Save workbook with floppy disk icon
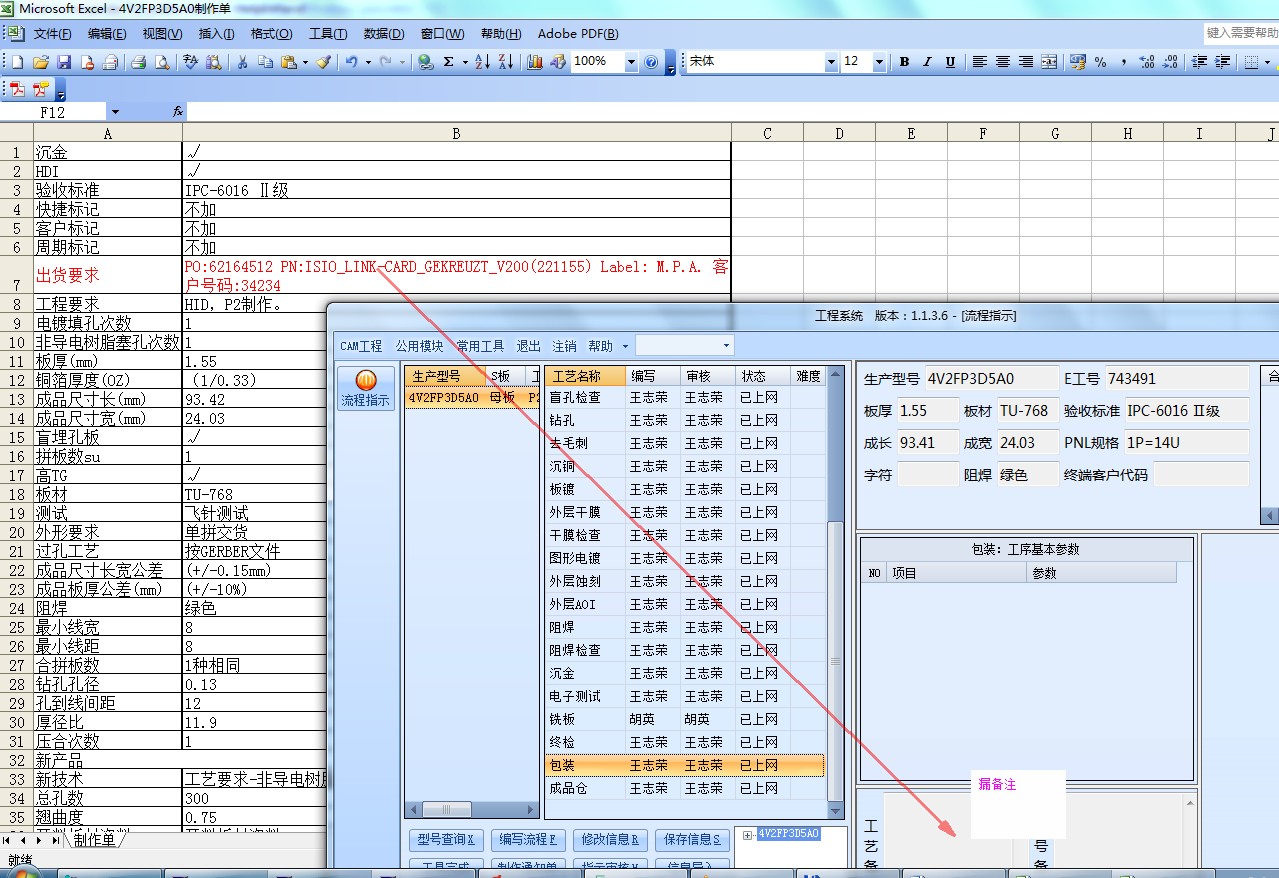 click(x=63, y=62)
